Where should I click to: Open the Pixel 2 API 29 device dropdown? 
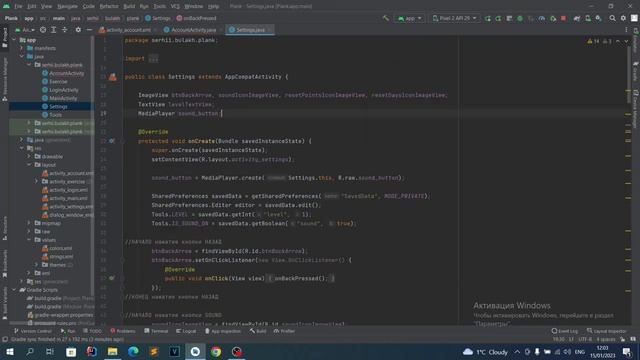point(454,18)
